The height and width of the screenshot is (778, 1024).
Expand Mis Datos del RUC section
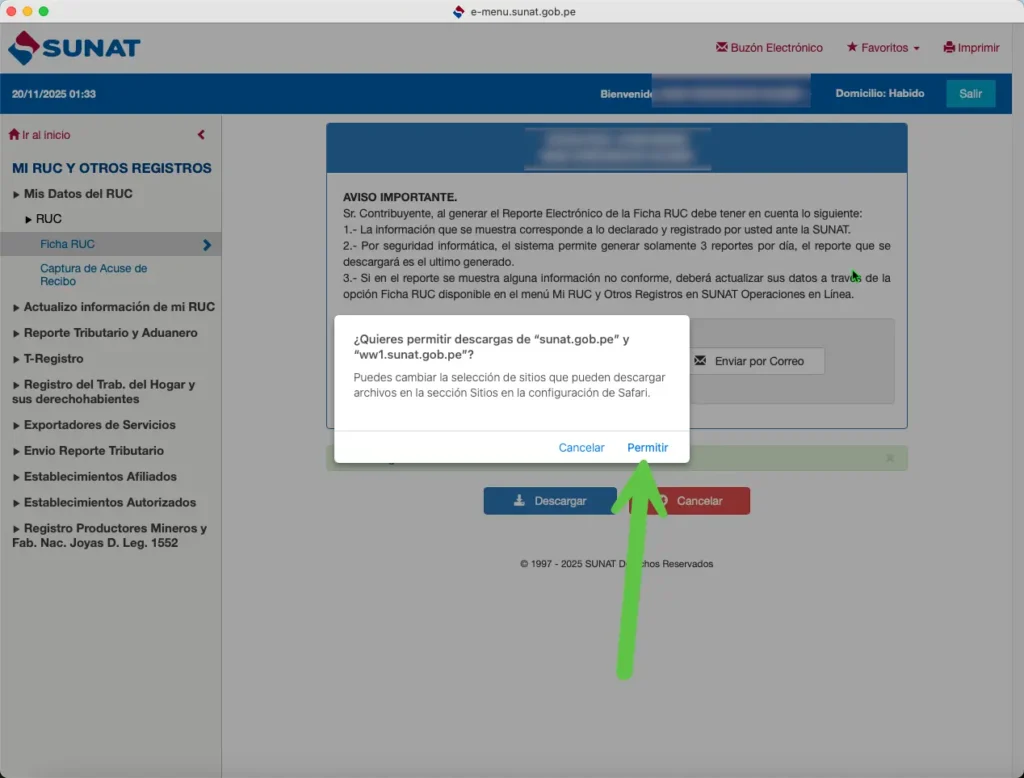point(77,194)
